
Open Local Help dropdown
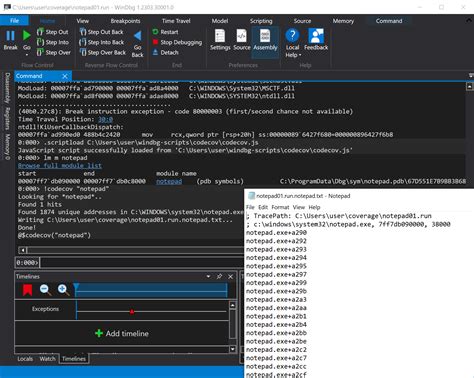(293, 43)
